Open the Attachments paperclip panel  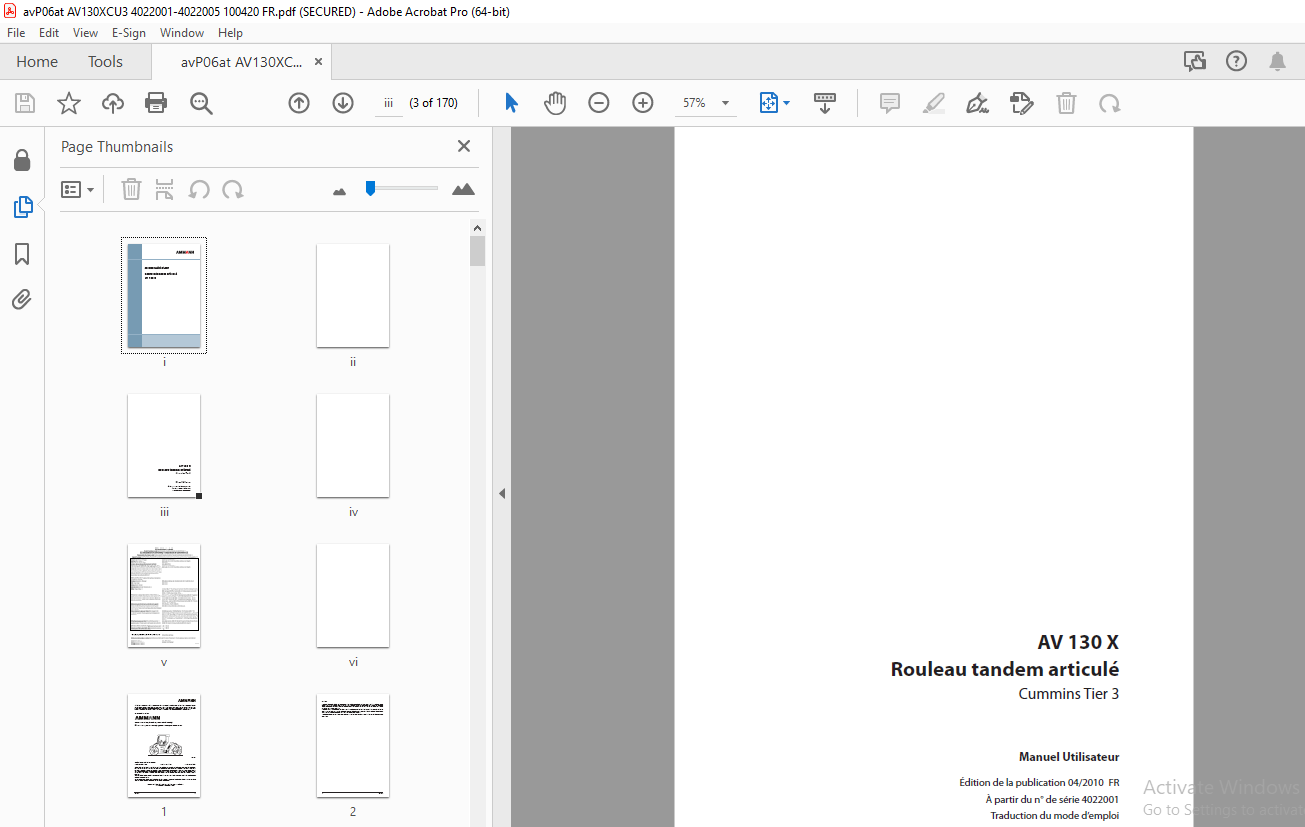pos(22,299)
